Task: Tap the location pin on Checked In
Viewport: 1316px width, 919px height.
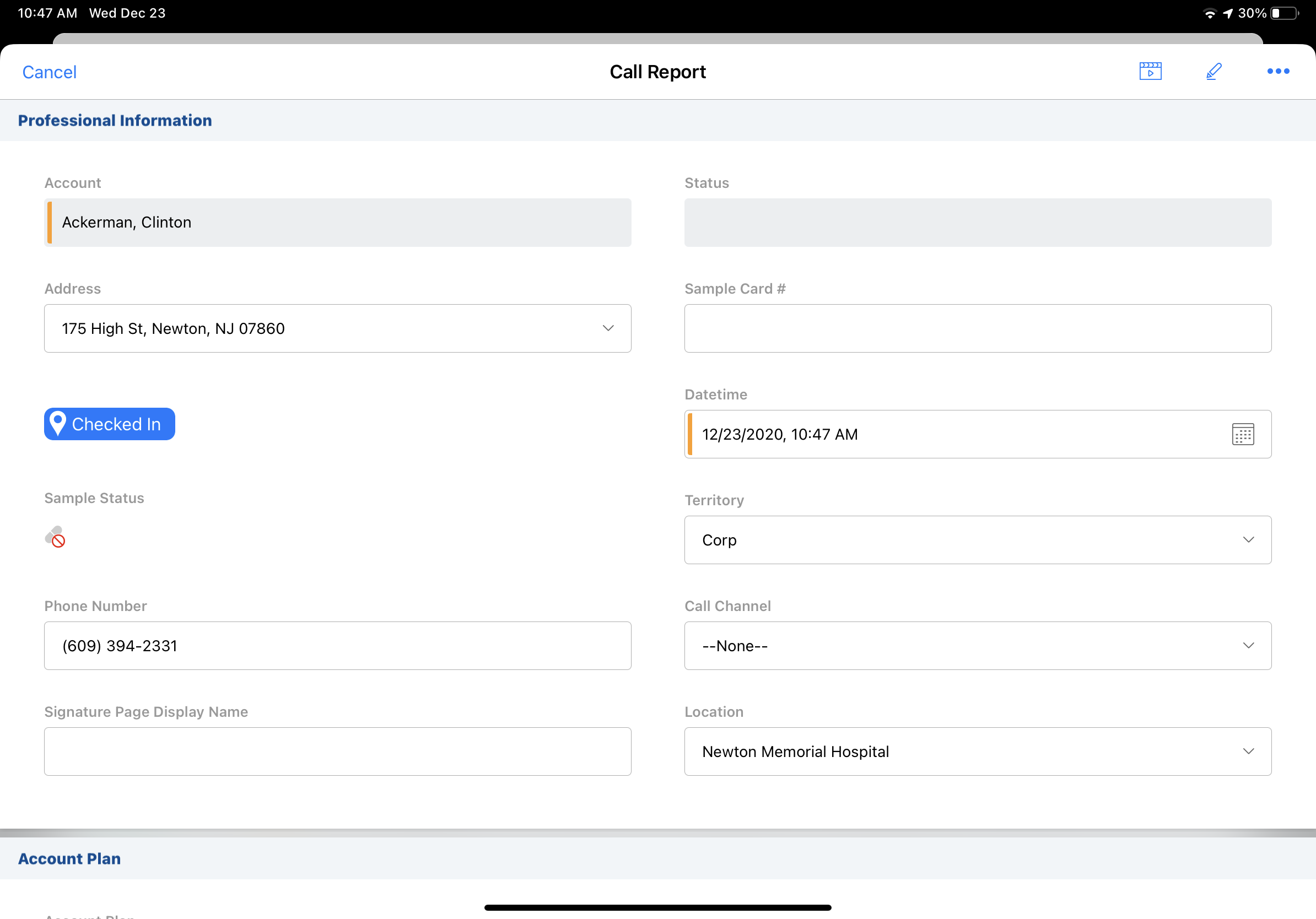Action: (58, 424)
